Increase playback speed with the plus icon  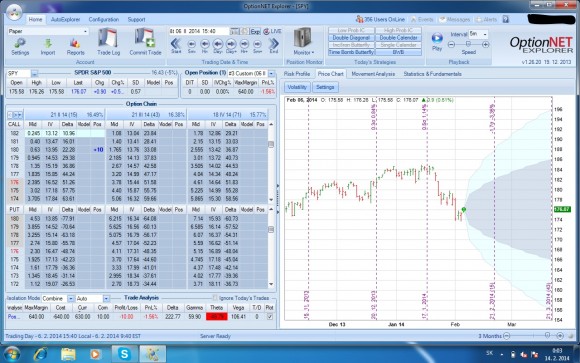pos(485,44)
